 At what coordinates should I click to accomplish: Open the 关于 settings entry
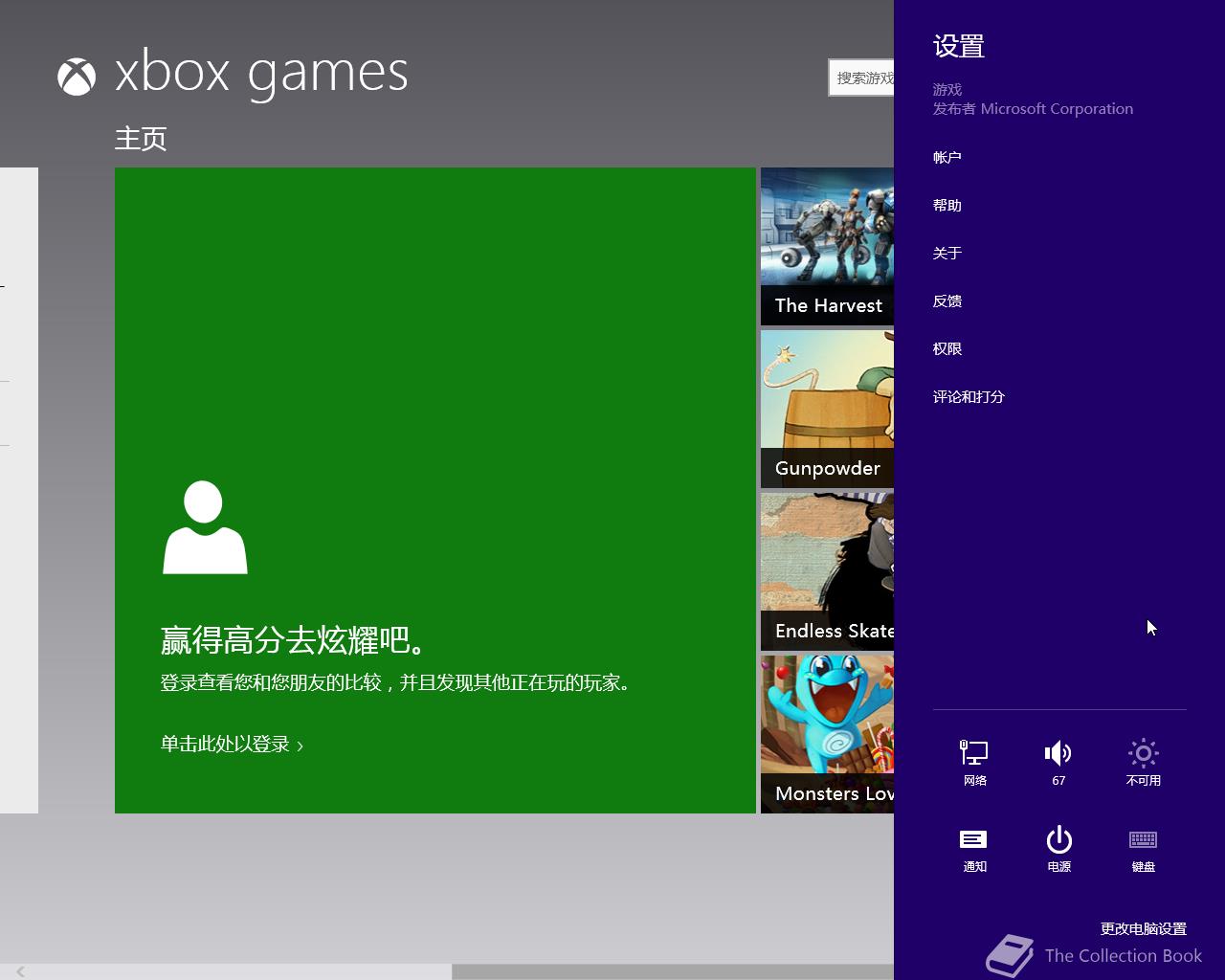947,253
